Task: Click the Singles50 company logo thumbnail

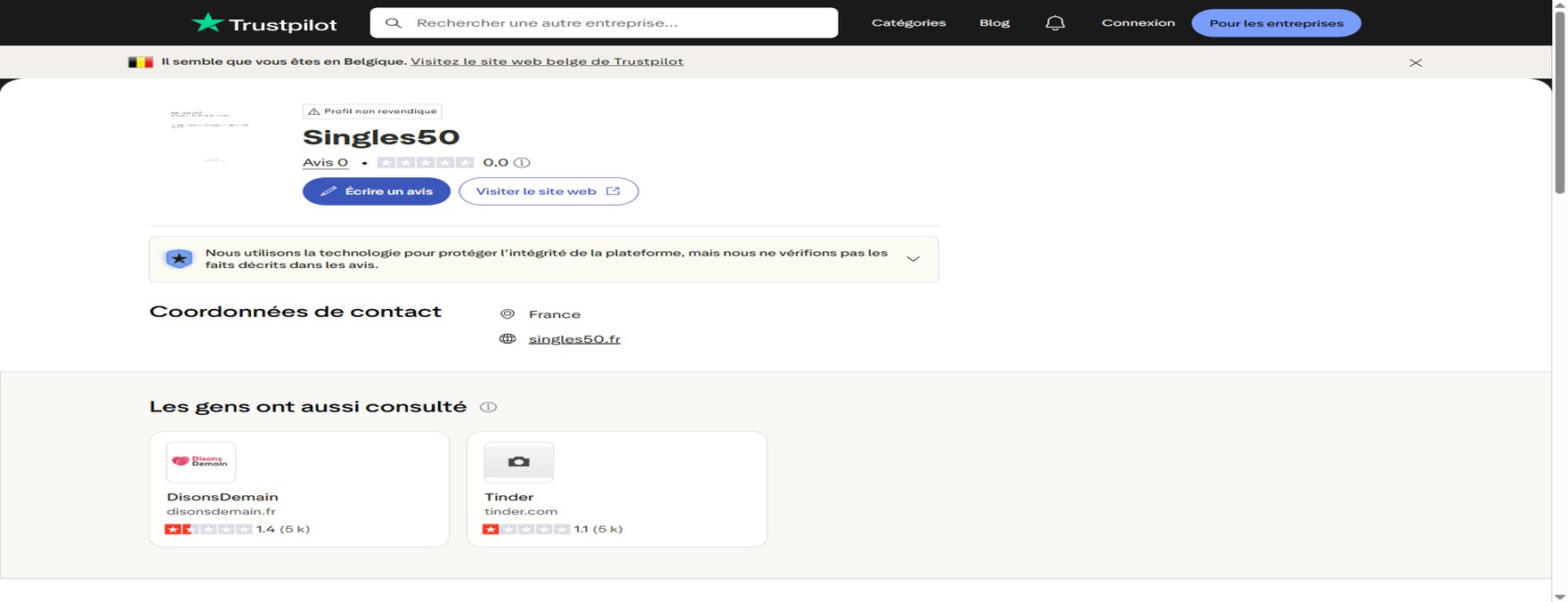Action: click(x=211, y=136)
